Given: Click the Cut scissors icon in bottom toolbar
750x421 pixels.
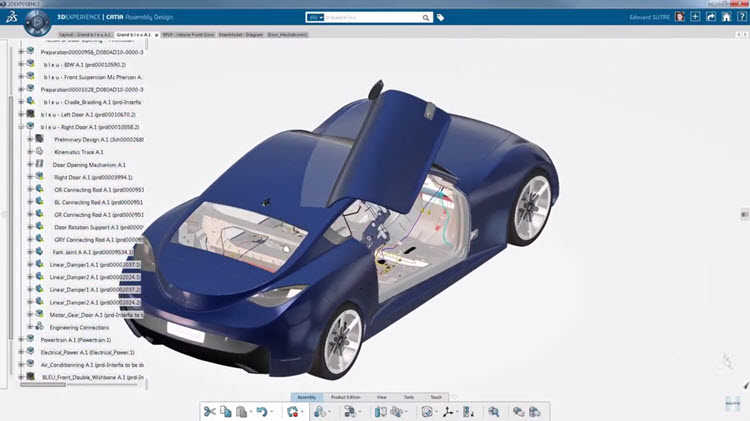Looking at the screenshot, I should point(209,411).
